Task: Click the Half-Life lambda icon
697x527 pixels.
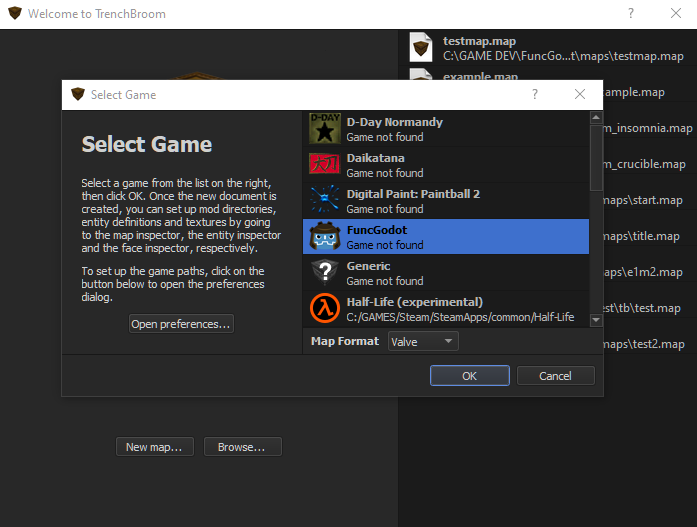Action: tap(325, 308)
